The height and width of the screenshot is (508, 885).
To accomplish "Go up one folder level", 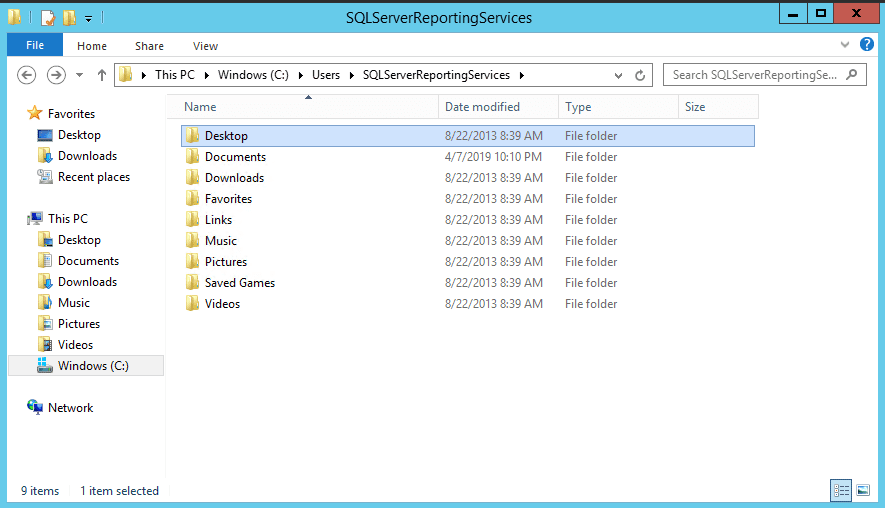I will 102,75.
